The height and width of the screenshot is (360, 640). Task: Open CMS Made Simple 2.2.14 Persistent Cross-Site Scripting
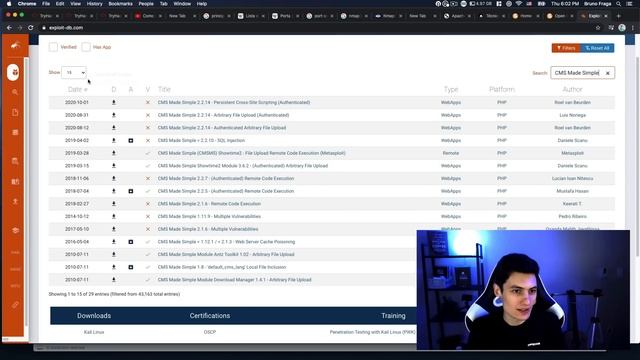tap(234, 102)
